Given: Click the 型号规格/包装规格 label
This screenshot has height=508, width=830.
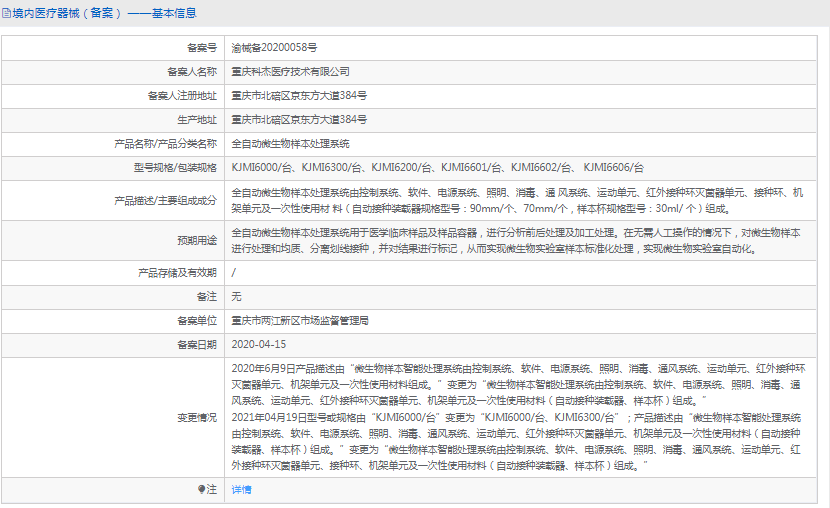Looking at the screenshot, I should (x=175, y=168).
